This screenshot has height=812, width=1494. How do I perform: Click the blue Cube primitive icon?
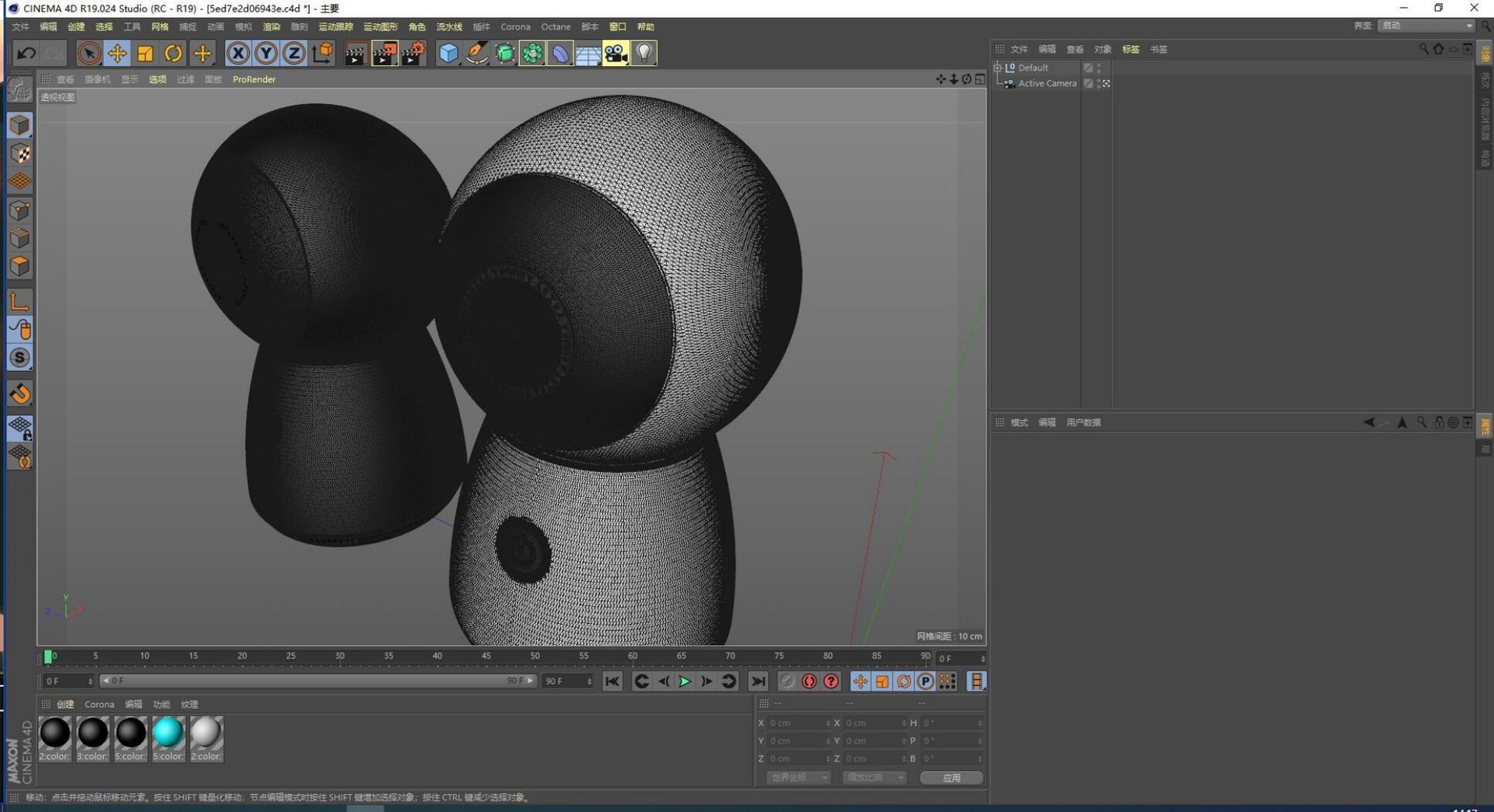[x=449, y=54]
